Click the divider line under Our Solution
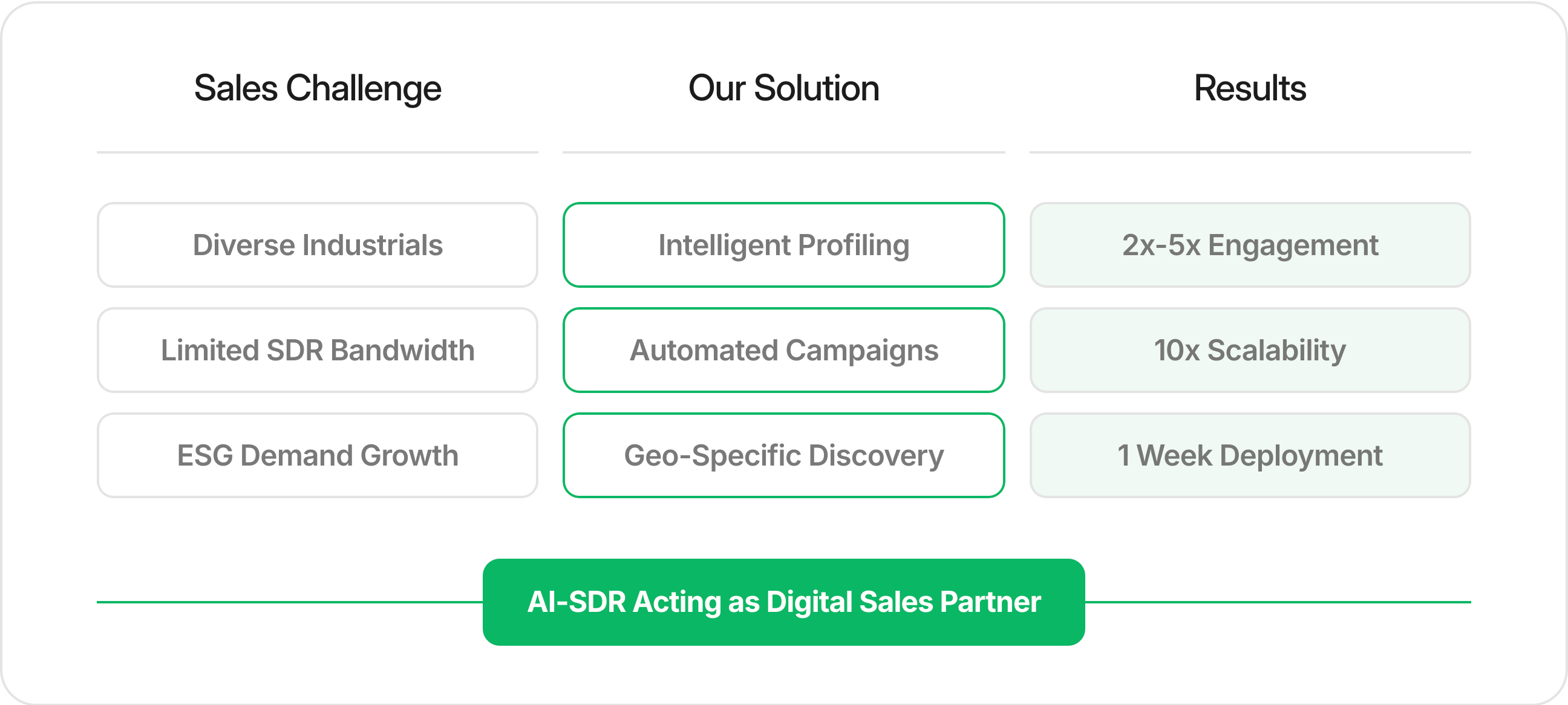This screenshot has height=705, width=1568. (x=783, y=152)
